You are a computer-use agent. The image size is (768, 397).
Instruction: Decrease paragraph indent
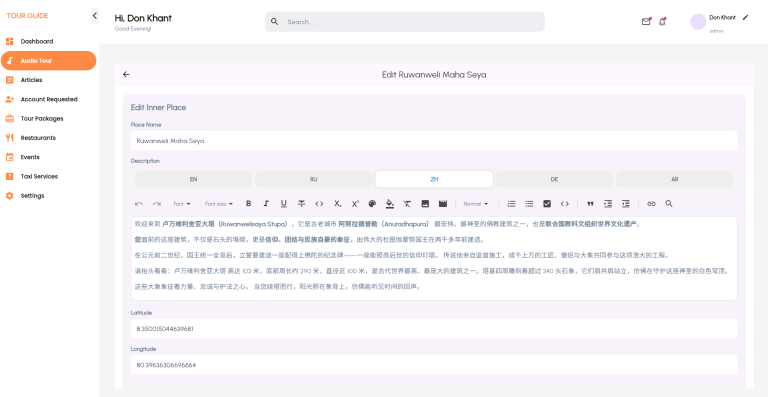pyautogui.click(x=625, y=204)
